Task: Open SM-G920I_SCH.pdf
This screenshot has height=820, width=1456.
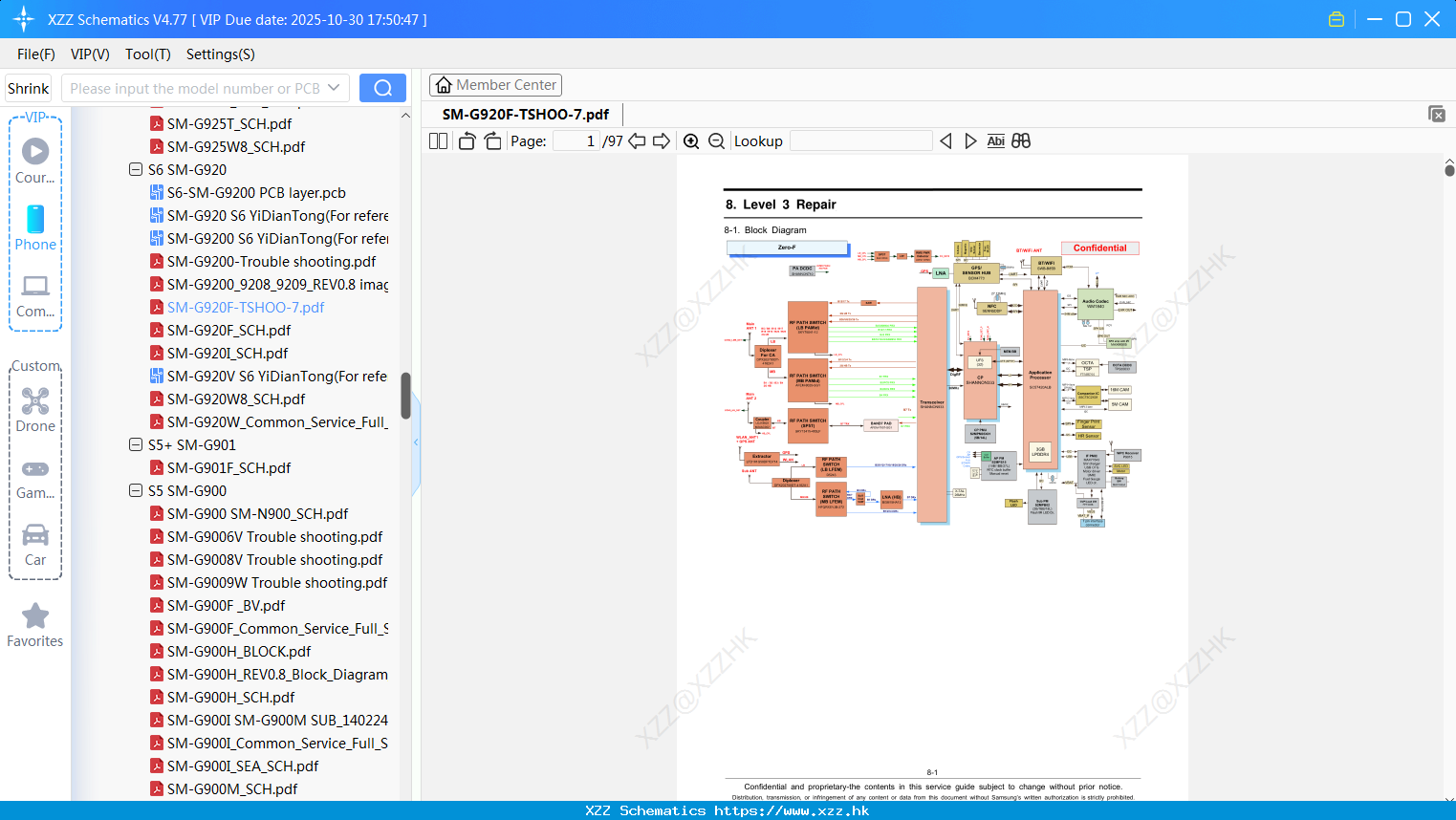Action: [228, 353]
